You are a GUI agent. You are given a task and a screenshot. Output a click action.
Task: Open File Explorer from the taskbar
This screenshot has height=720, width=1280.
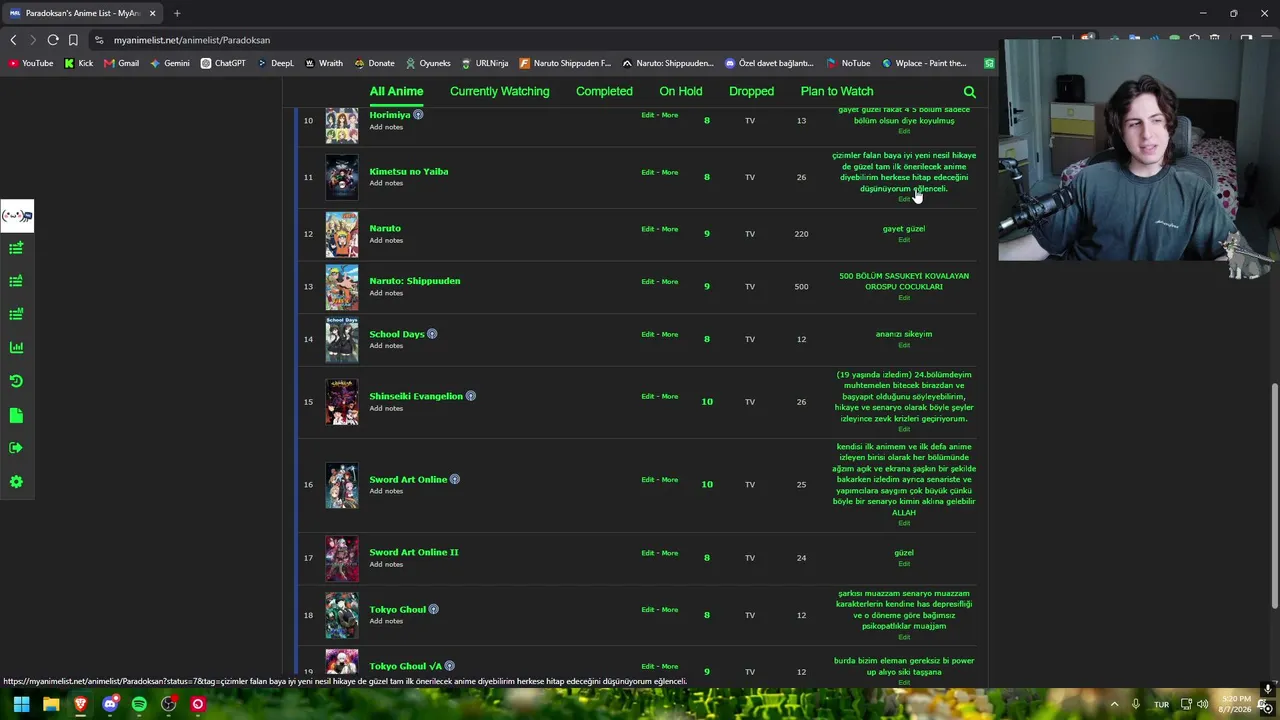click(x=51, y=704)
